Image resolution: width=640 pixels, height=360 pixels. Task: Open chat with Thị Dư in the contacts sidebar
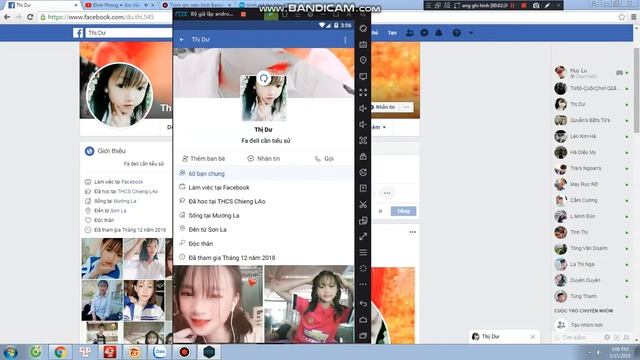click(x=591, y=104)
